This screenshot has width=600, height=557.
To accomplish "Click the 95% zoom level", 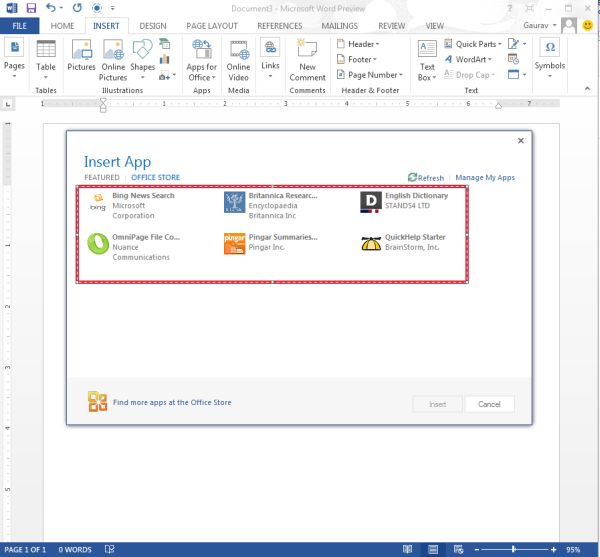I will pos(573,549).
